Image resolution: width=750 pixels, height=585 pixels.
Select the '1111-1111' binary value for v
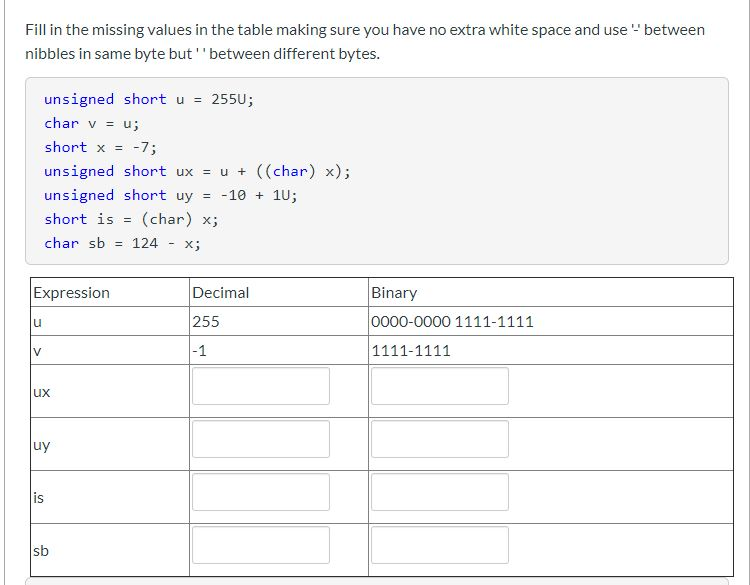(x=411, y=351)
